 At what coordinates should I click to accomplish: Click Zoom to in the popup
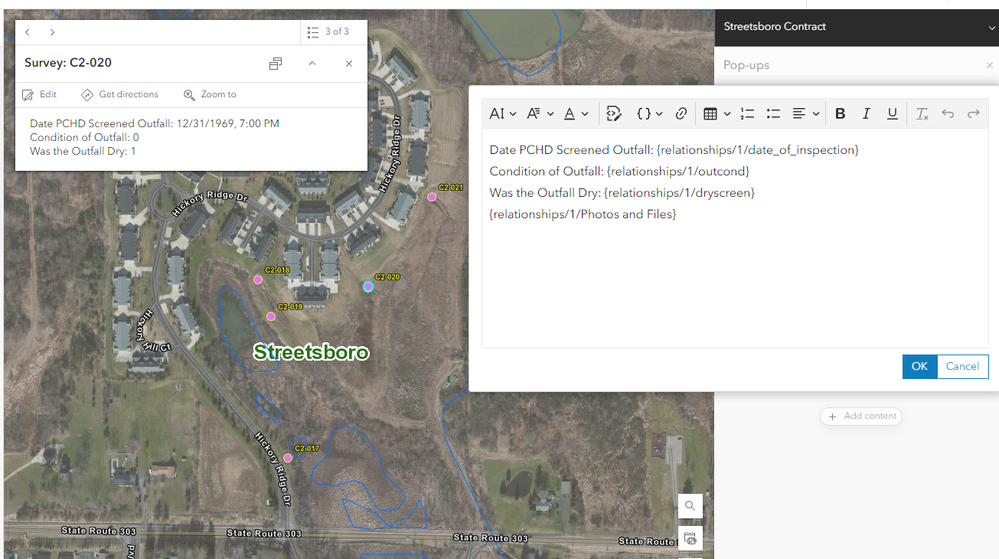point(210,94)
